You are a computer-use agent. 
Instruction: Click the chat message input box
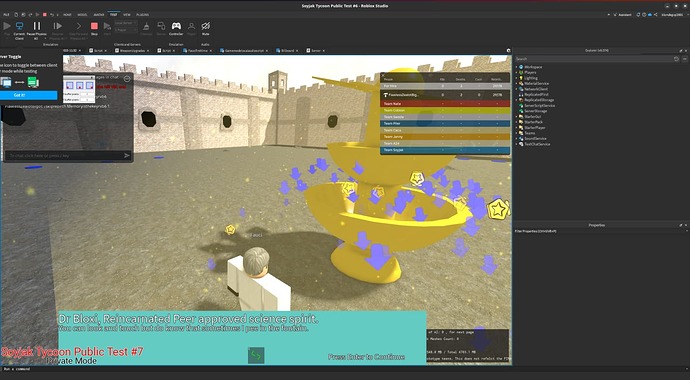point(64,155)
